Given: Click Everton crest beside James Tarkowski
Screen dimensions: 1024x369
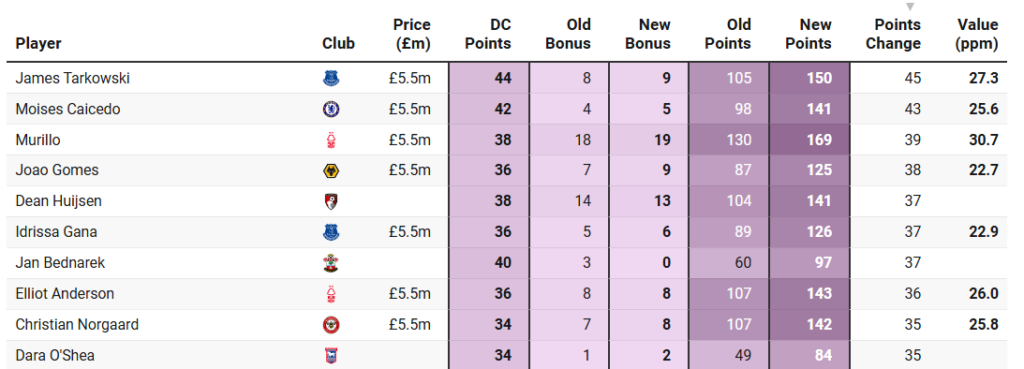Looking at the screenshot, I should (331, 78).
